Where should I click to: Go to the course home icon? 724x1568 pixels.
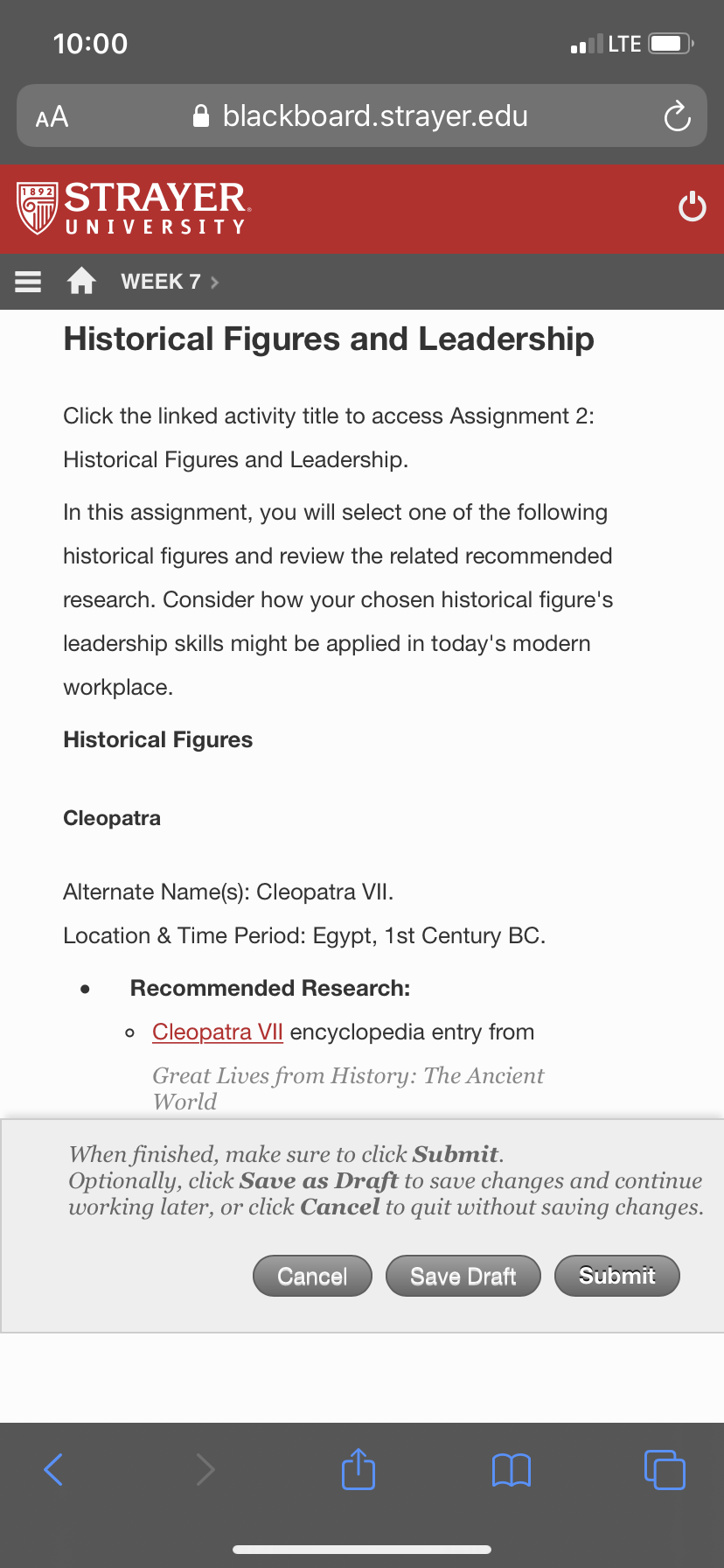tap(81, 281)
